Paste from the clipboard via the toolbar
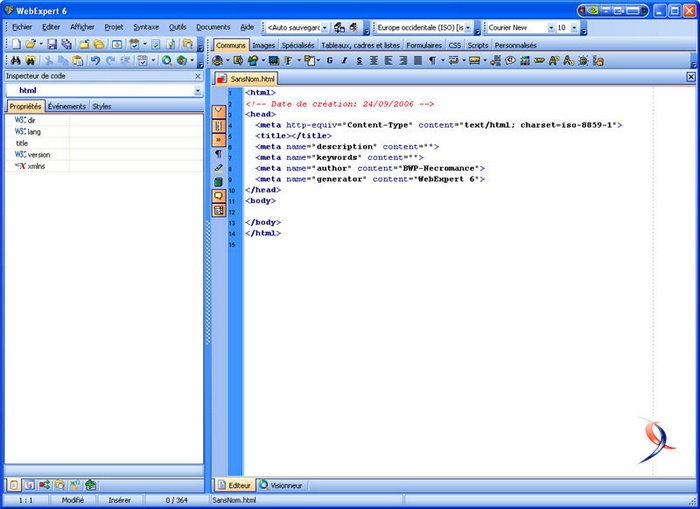The height and width of the screenshot is (509, 700). click(78, 60)
